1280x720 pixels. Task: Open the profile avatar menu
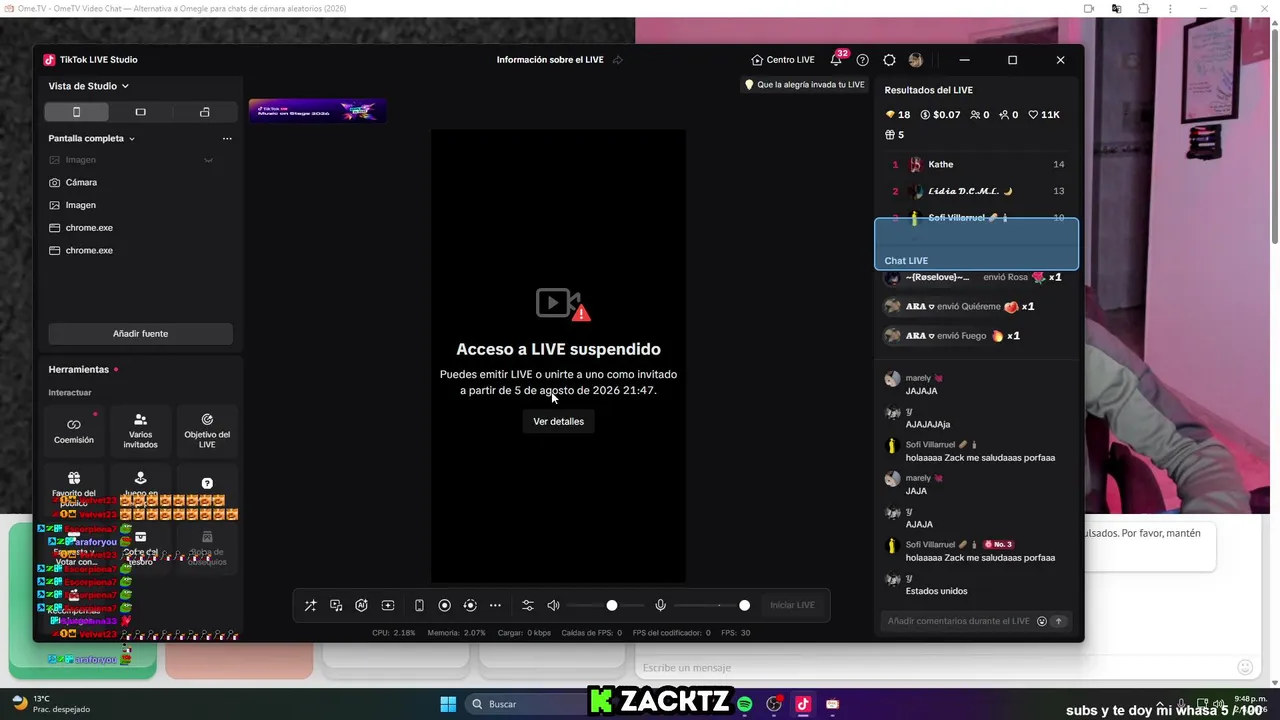point(915,60)
